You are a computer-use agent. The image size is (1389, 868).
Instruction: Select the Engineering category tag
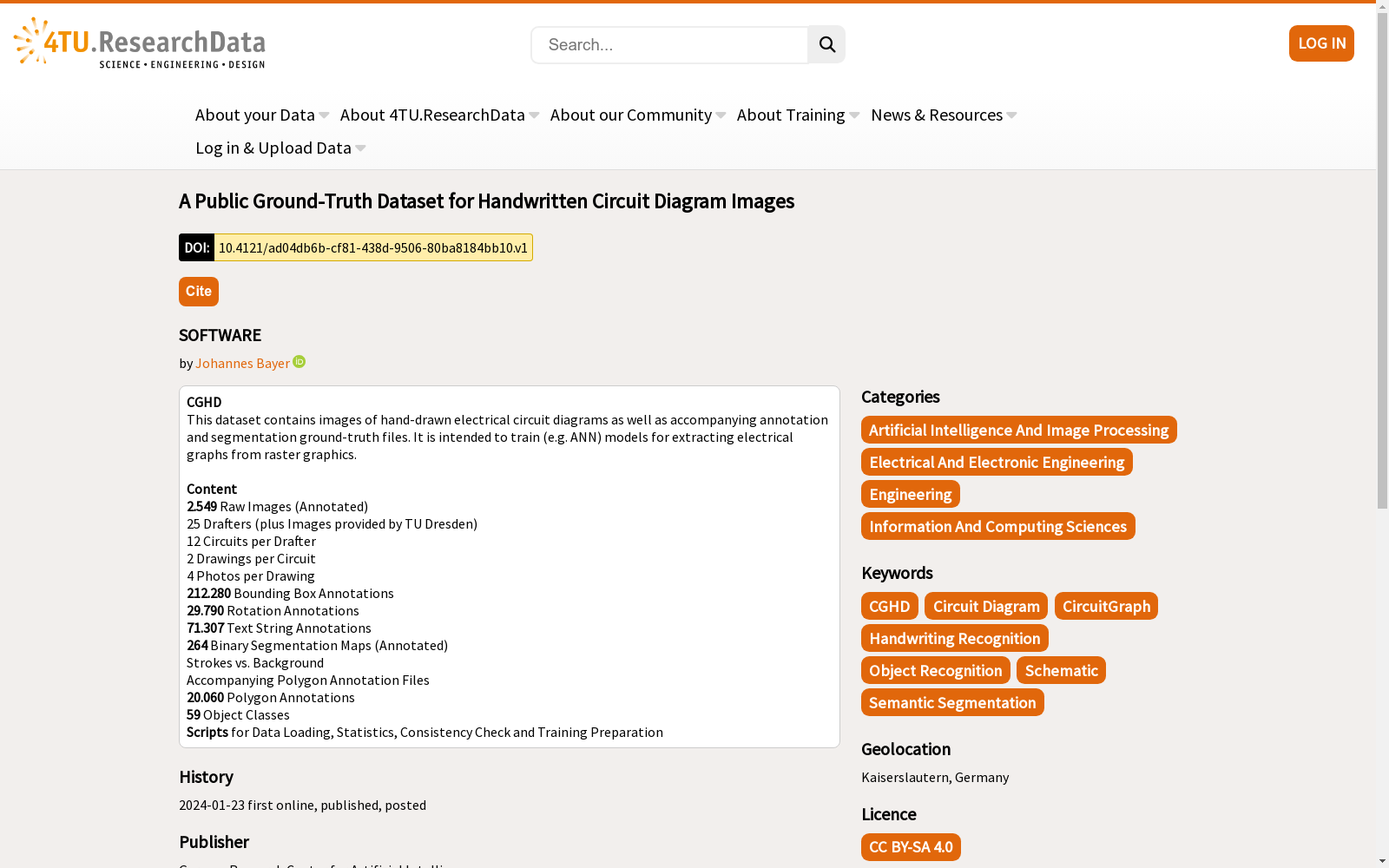911,494
